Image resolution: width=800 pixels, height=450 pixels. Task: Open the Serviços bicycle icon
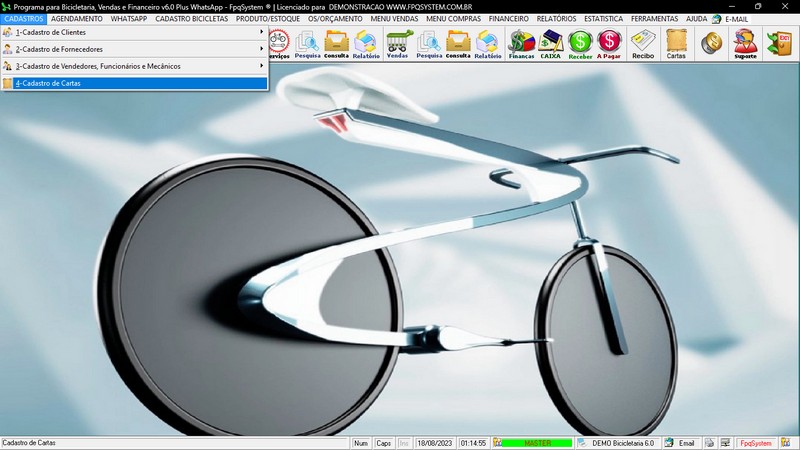pos(279,43)
